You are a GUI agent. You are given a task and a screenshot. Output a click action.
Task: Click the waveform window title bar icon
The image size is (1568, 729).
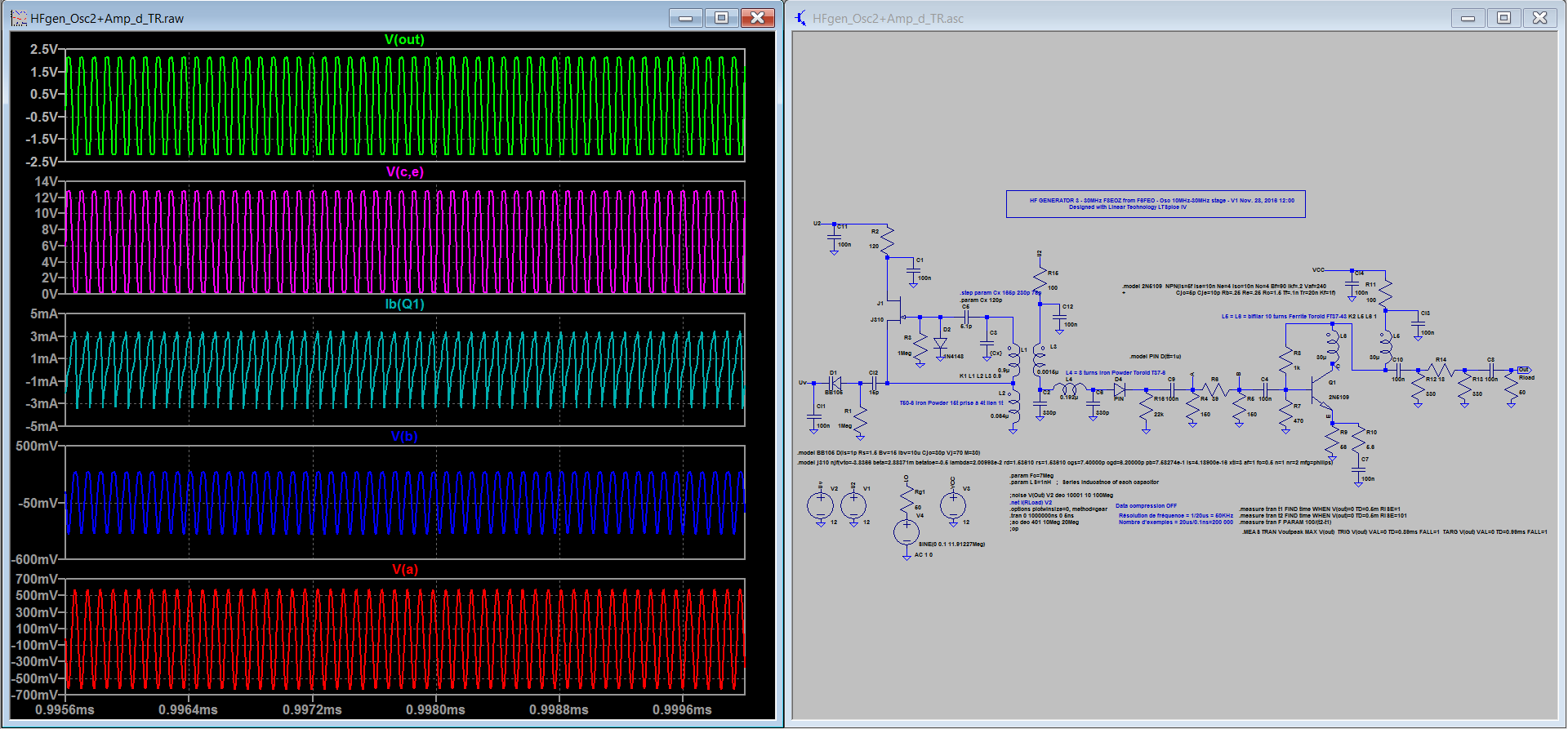(x=19, y=18)
